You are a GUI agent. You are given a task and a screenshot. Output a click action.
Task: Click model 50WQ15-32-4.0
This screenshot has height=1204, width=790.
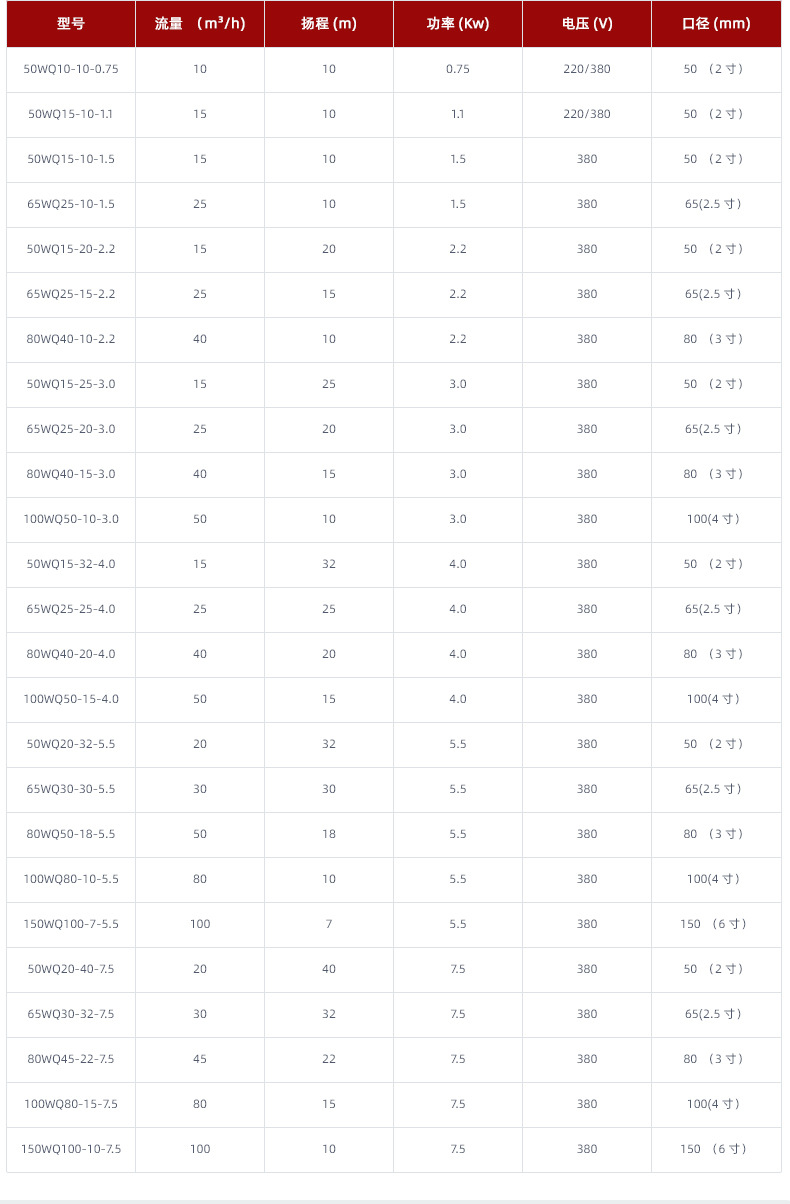[x=71, y=564]
